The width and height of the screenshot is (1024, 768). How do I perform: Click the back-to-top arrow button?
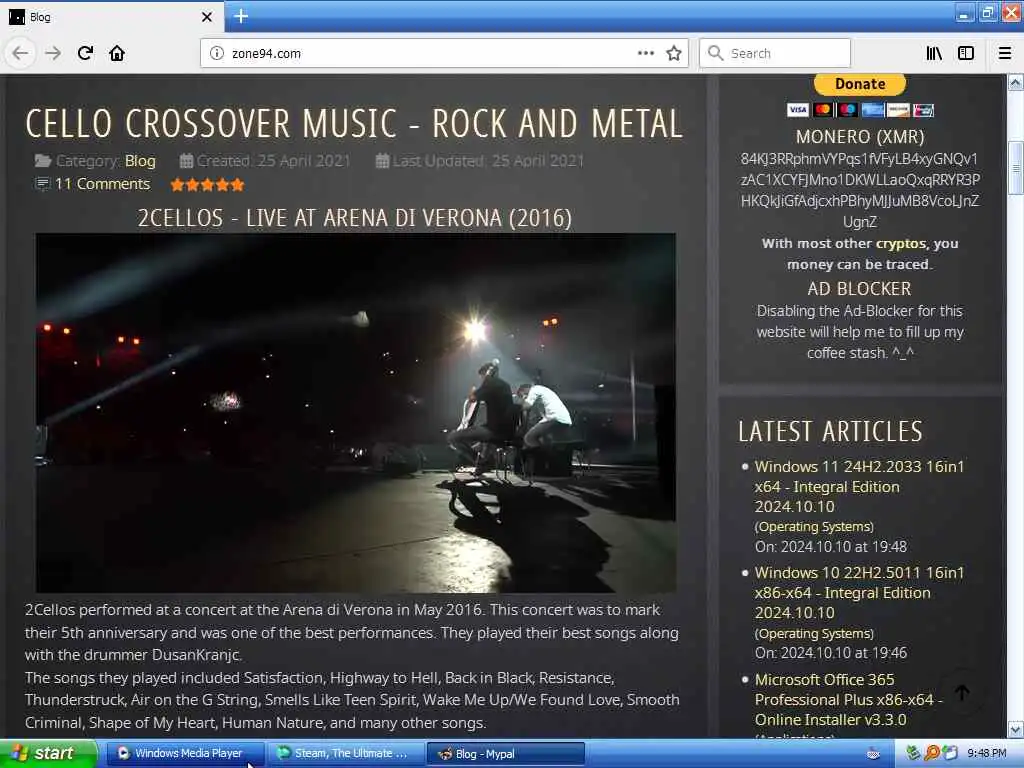point(962,693)
